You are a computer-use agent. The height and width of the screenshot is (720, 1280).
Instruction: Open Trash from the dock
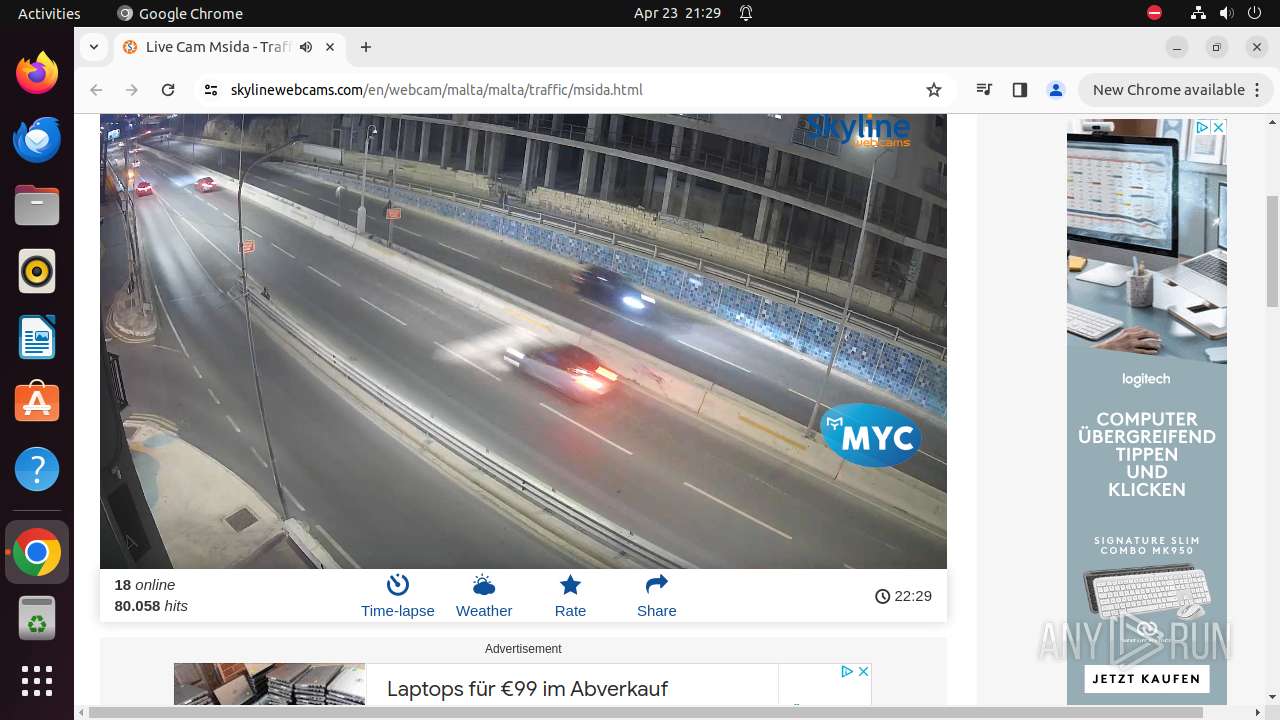coord(37,618)
